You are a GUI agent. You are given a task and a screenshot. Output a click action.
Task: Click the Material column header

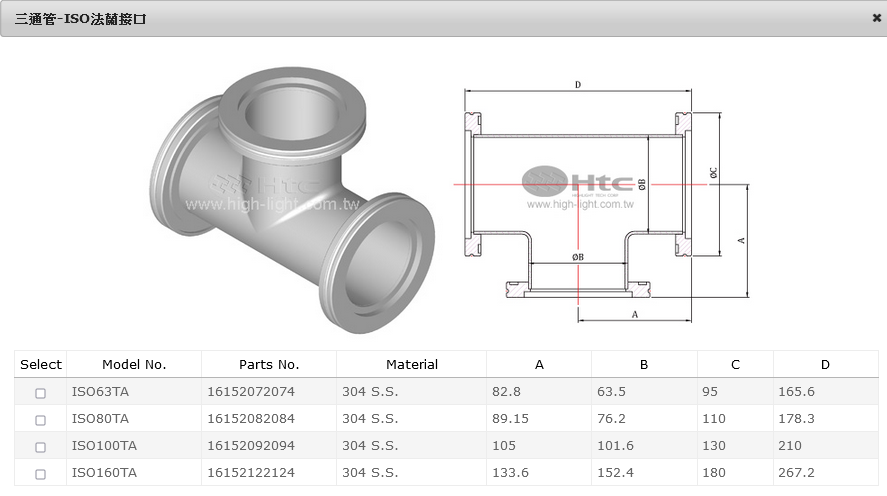click(x=412, y=365)
